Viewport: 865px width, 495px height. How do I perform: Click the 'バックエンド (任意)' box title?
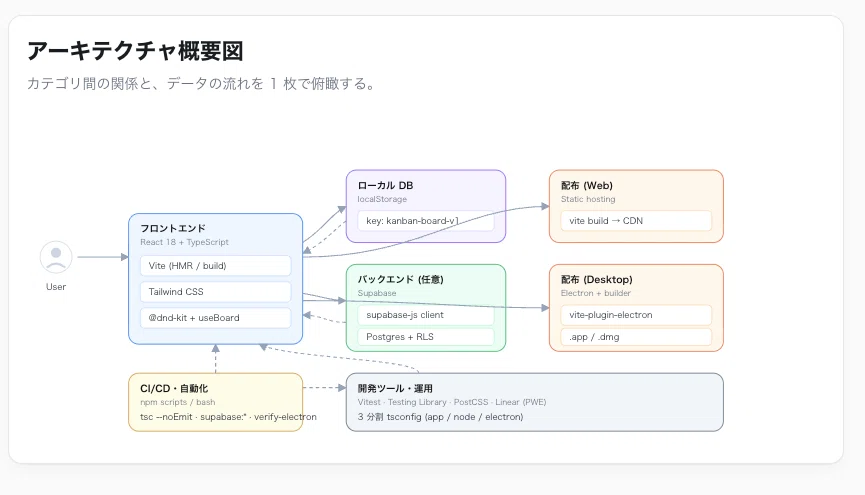401,279
